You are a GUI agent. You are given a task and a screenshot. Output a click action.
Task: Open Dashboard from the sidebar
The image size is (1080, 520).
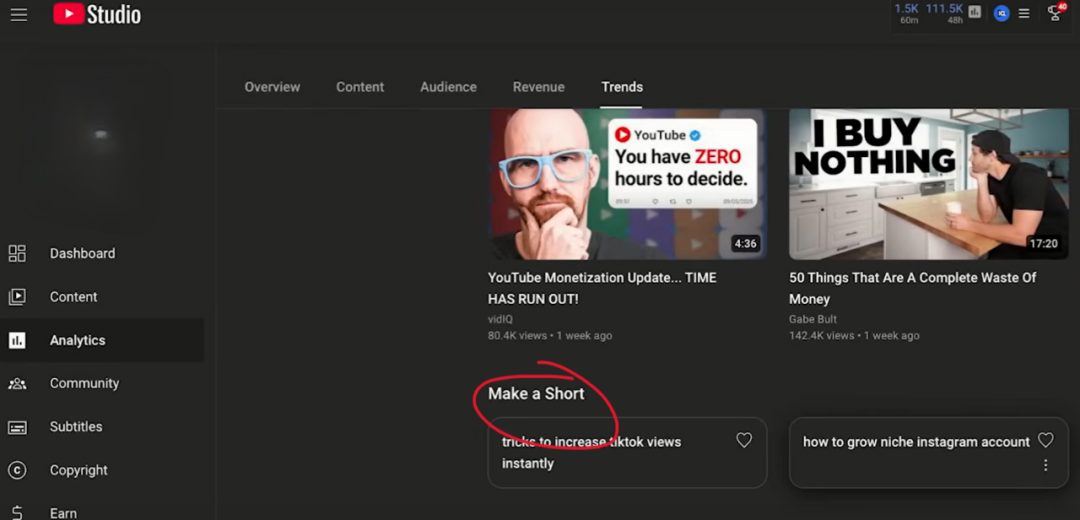pyautogui.click(x=82, y=253)
